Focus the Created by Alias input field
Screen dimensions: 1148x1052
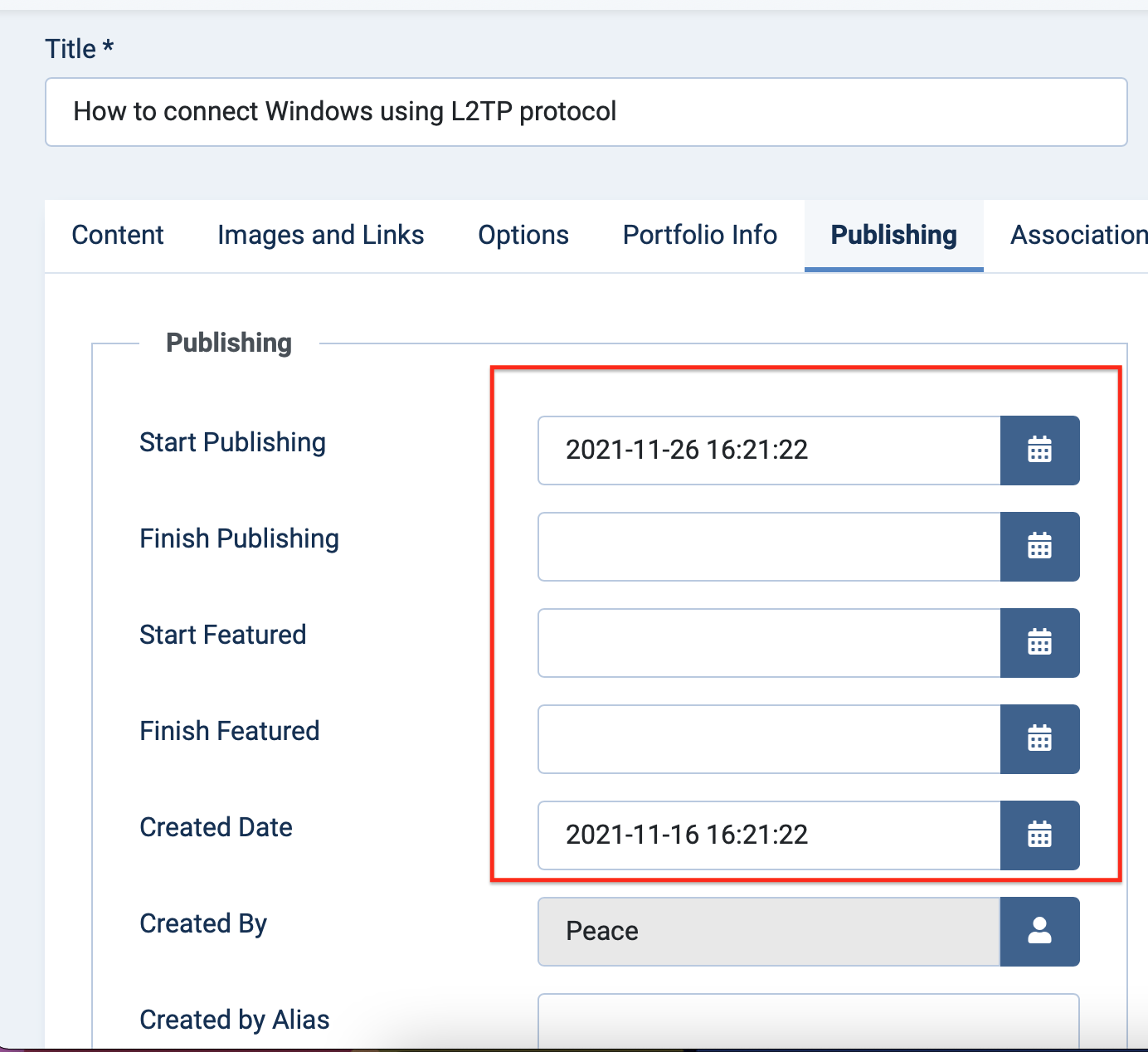[x=809, y=1022]
